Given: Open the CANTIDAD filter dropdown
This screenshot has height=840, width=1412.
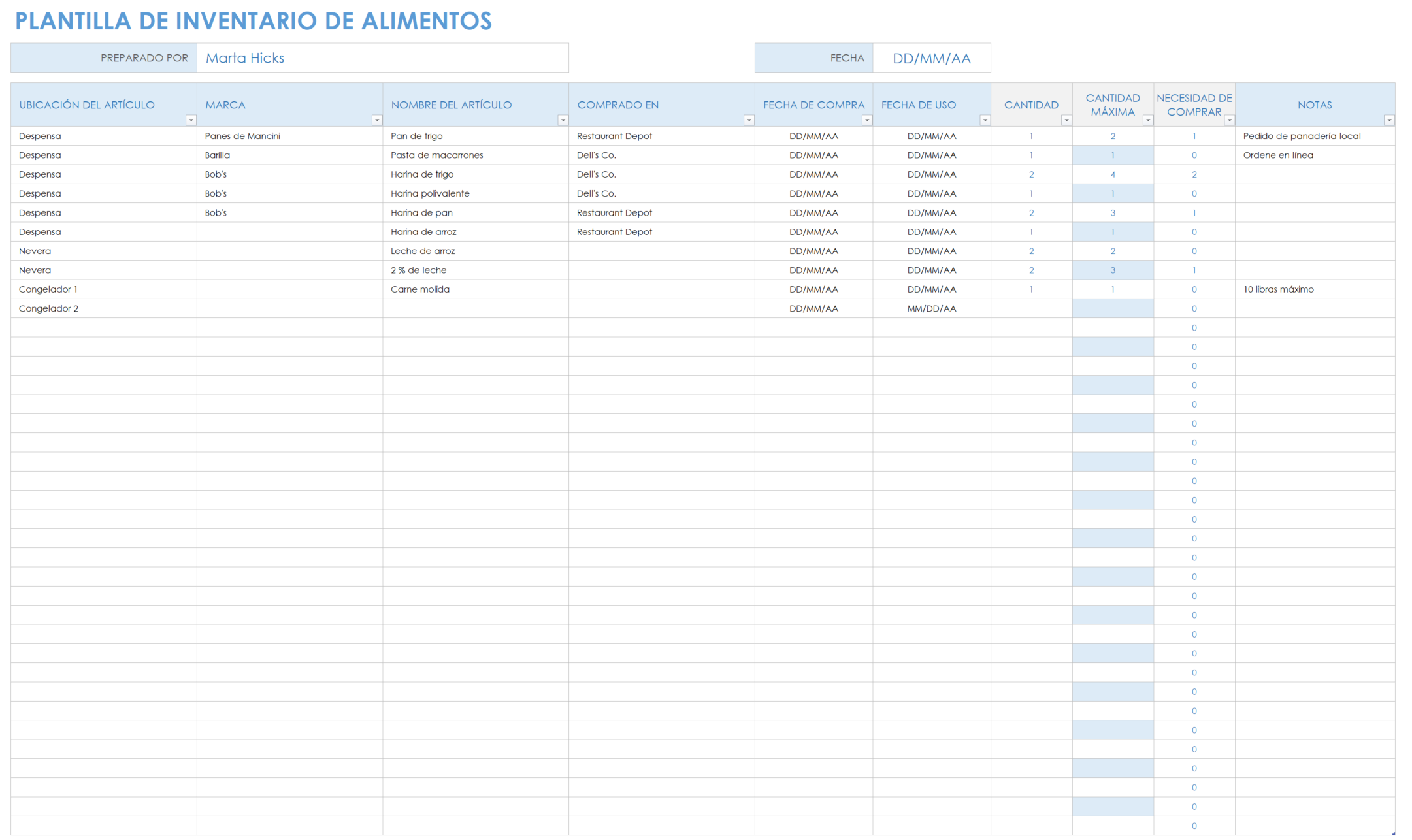Looking at the screenshot, I should [x=1066, y=120].
